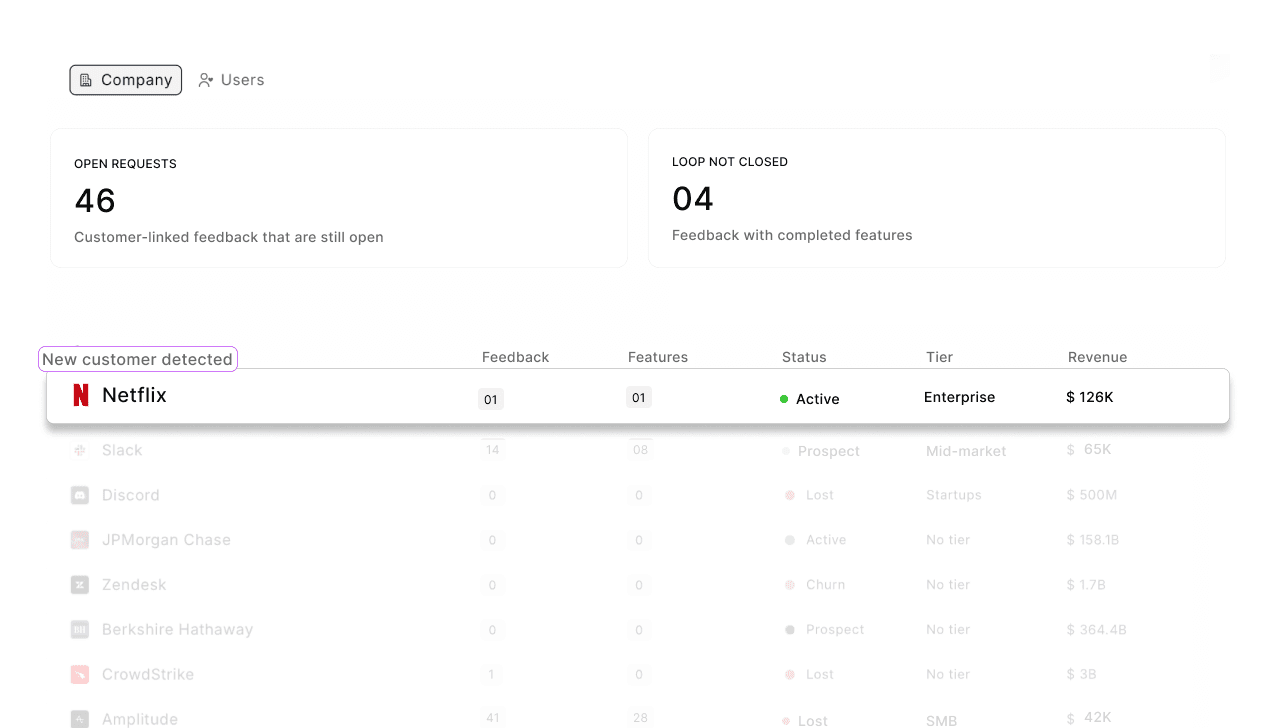Screen dimensions: 1276x728
Task: Click the Berkshire Hathaway logo icon
Action: (80, 630)
